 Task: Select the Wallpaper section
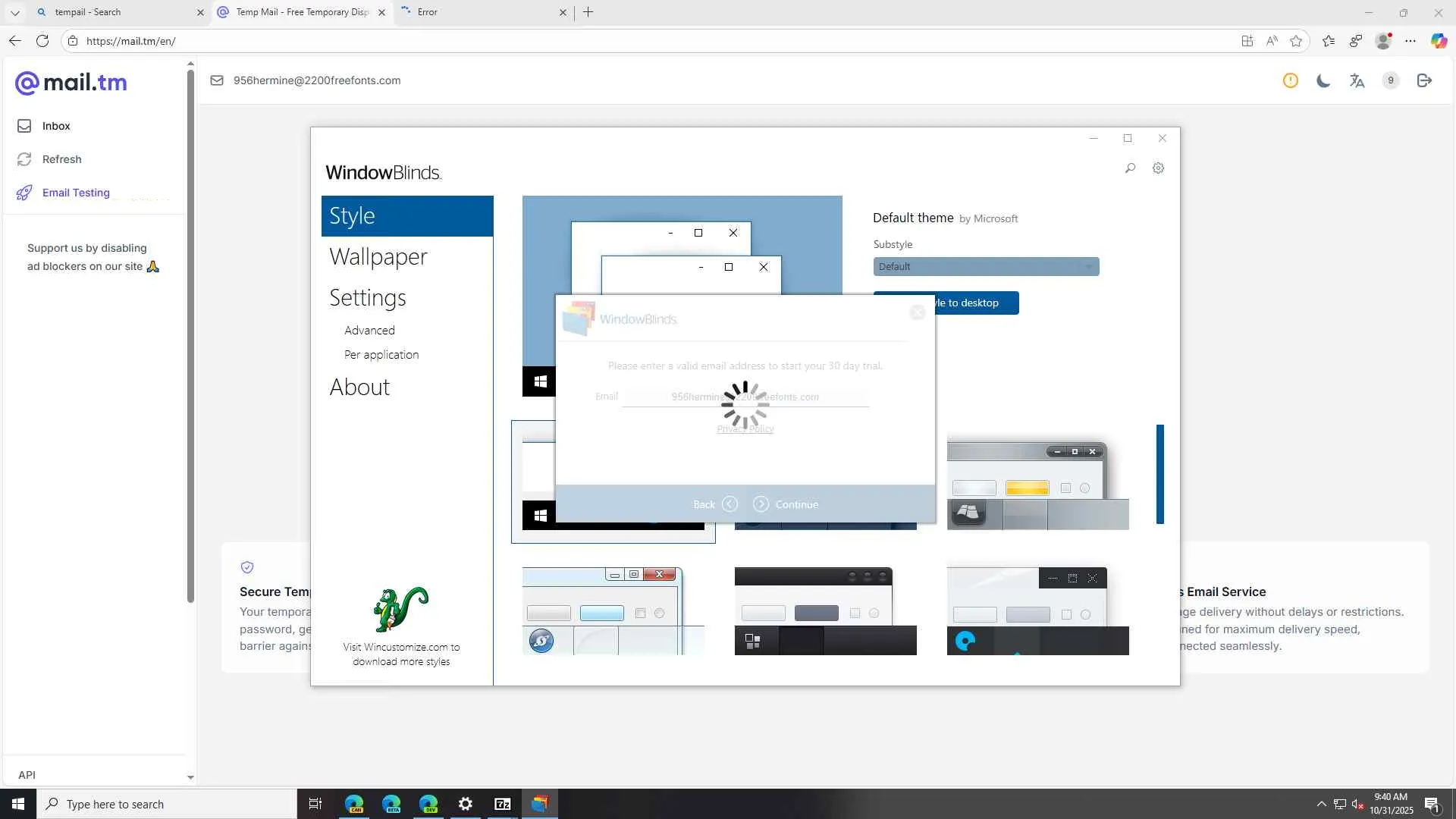pyautogui.click(x=378, y=257)
